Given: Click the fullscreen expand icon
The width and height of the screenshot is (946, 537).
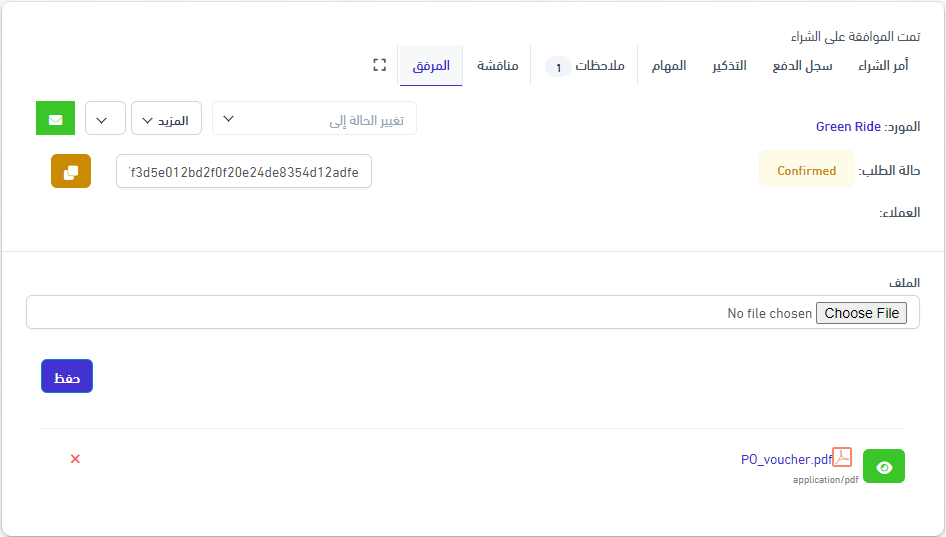Looking at the screenshot, I should coord(379,65).
